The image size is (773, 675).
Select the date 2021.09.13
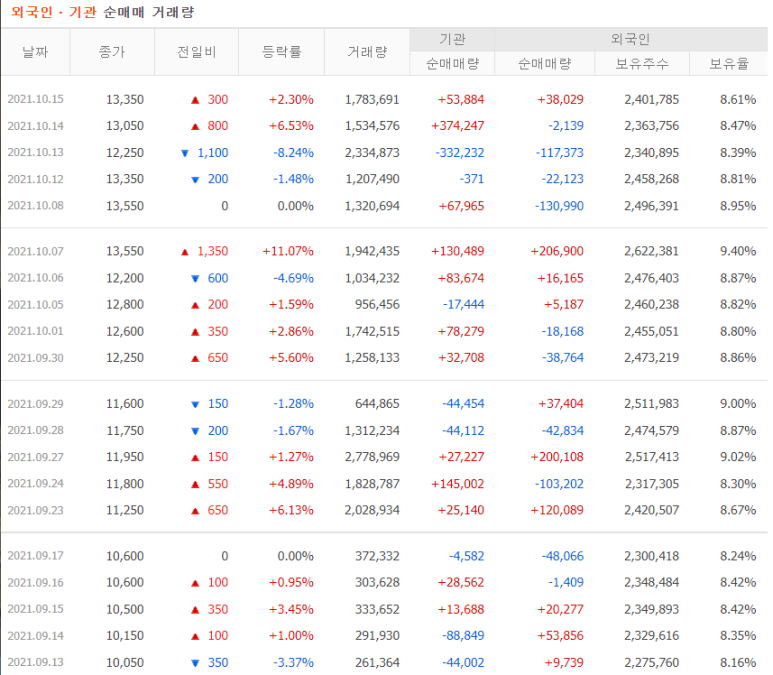click(x=35, y=663)
